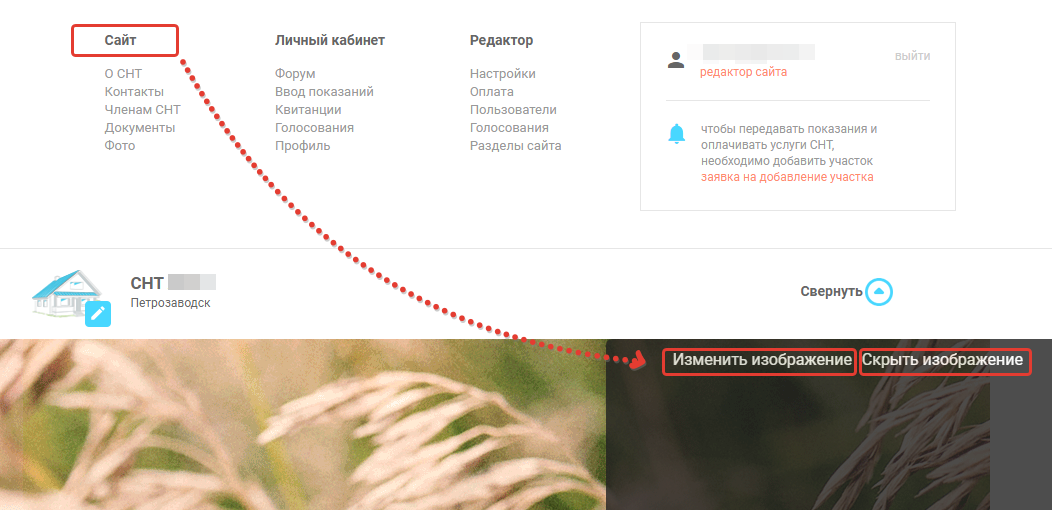The height and width of the screenshot is (510, 1052).
Task: Click the blue notification bell icon
Action: tap(677, 134)
